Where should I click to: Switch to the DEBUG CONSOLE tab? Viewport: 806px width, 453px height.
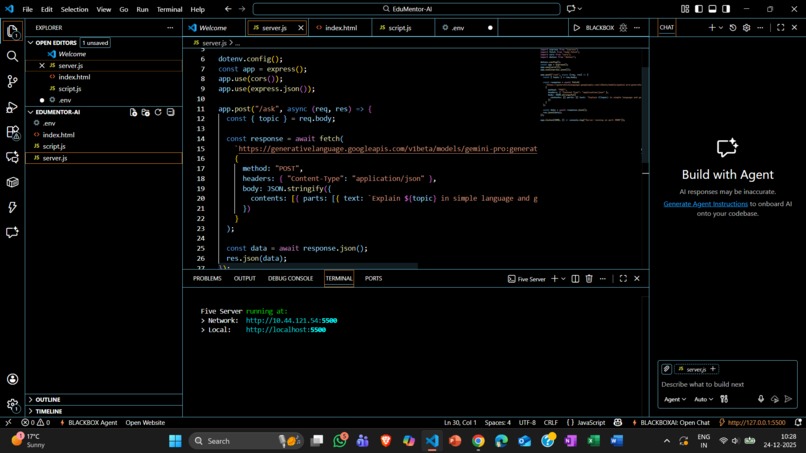tap(290, 278)
